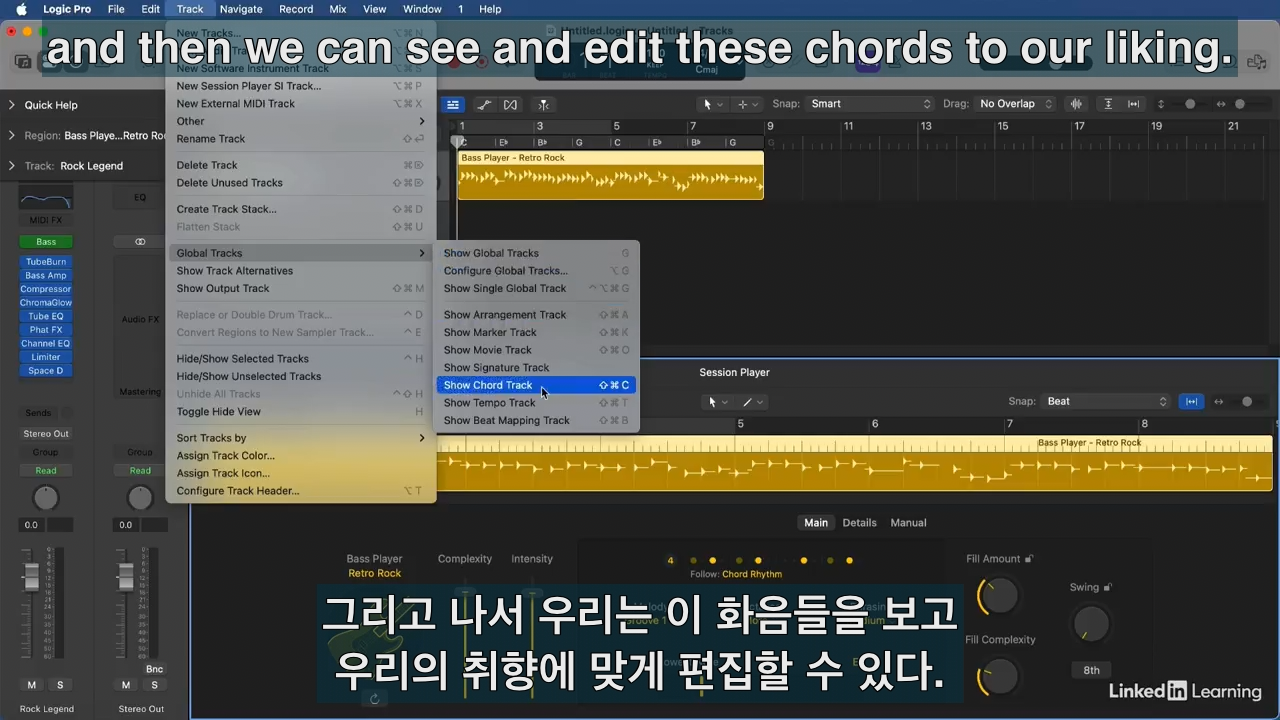Click the Swing knob
This screenshot has height=720, width=1280.
(x=1091, y=624)
